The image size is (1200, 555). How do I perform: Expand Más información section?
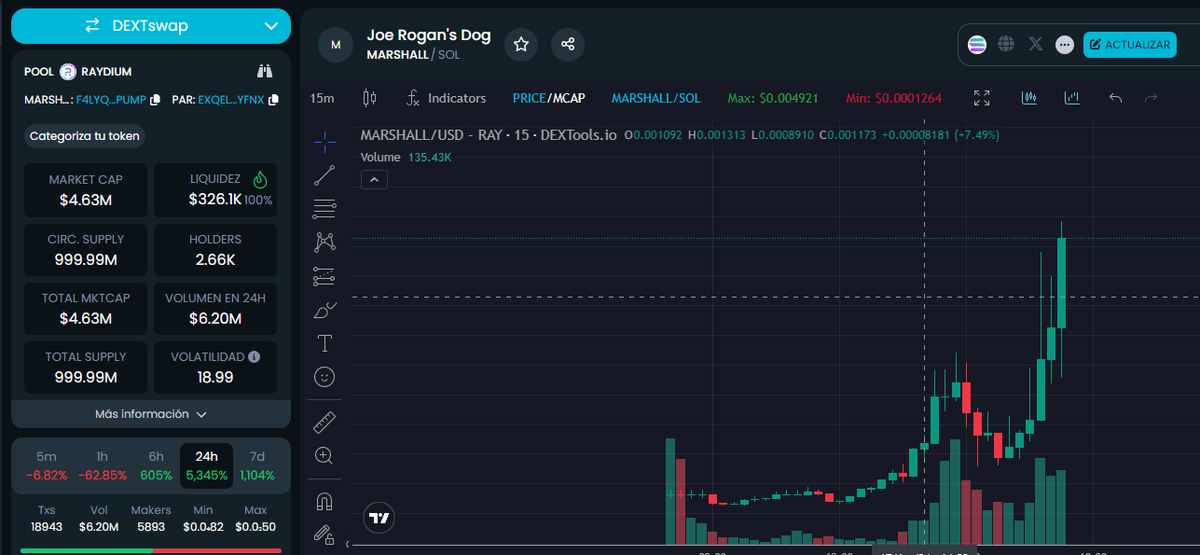click(151, 414)
